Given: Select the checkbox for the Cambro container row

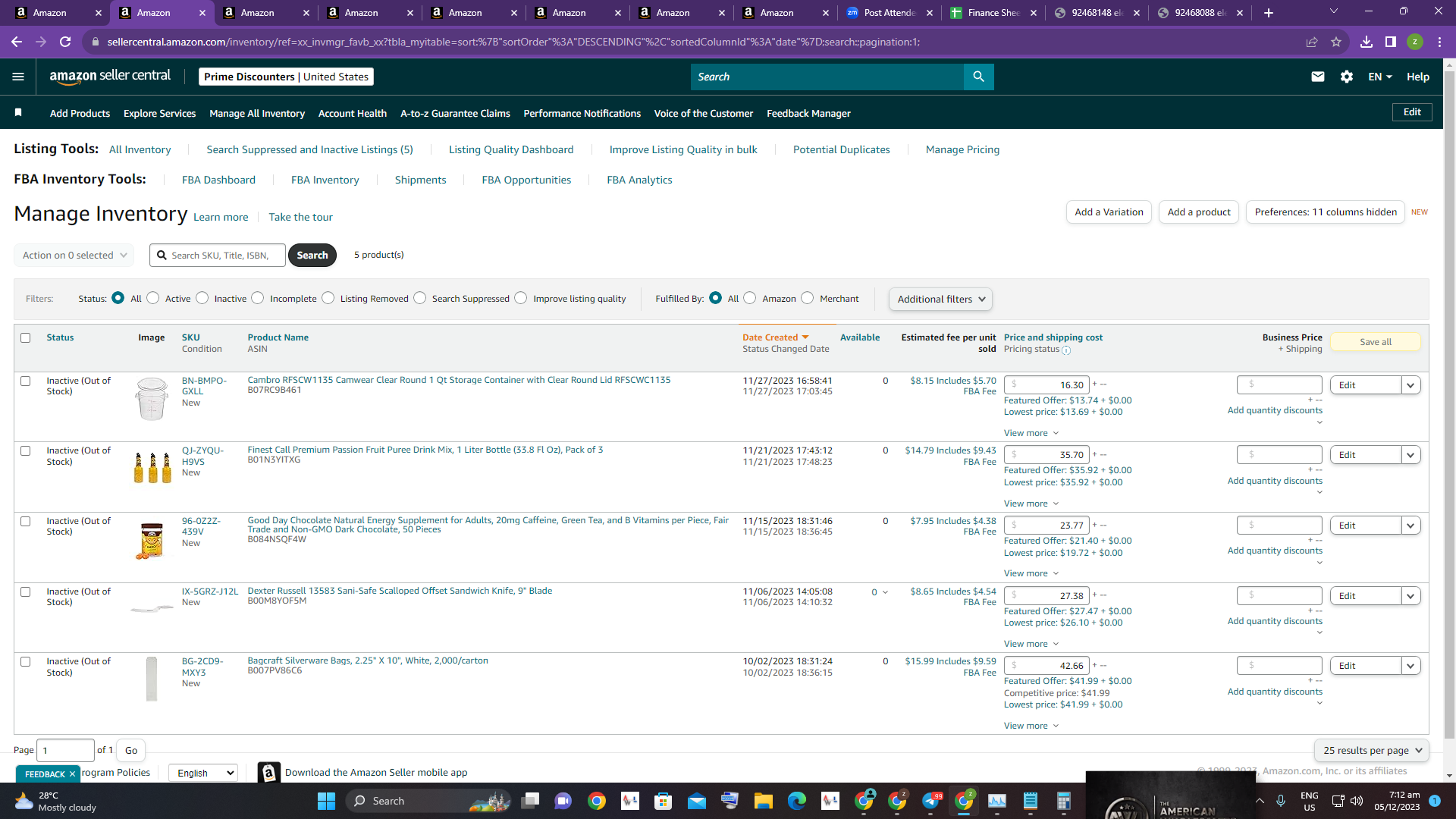Looking at the screenshot, I should click(26, 381).
